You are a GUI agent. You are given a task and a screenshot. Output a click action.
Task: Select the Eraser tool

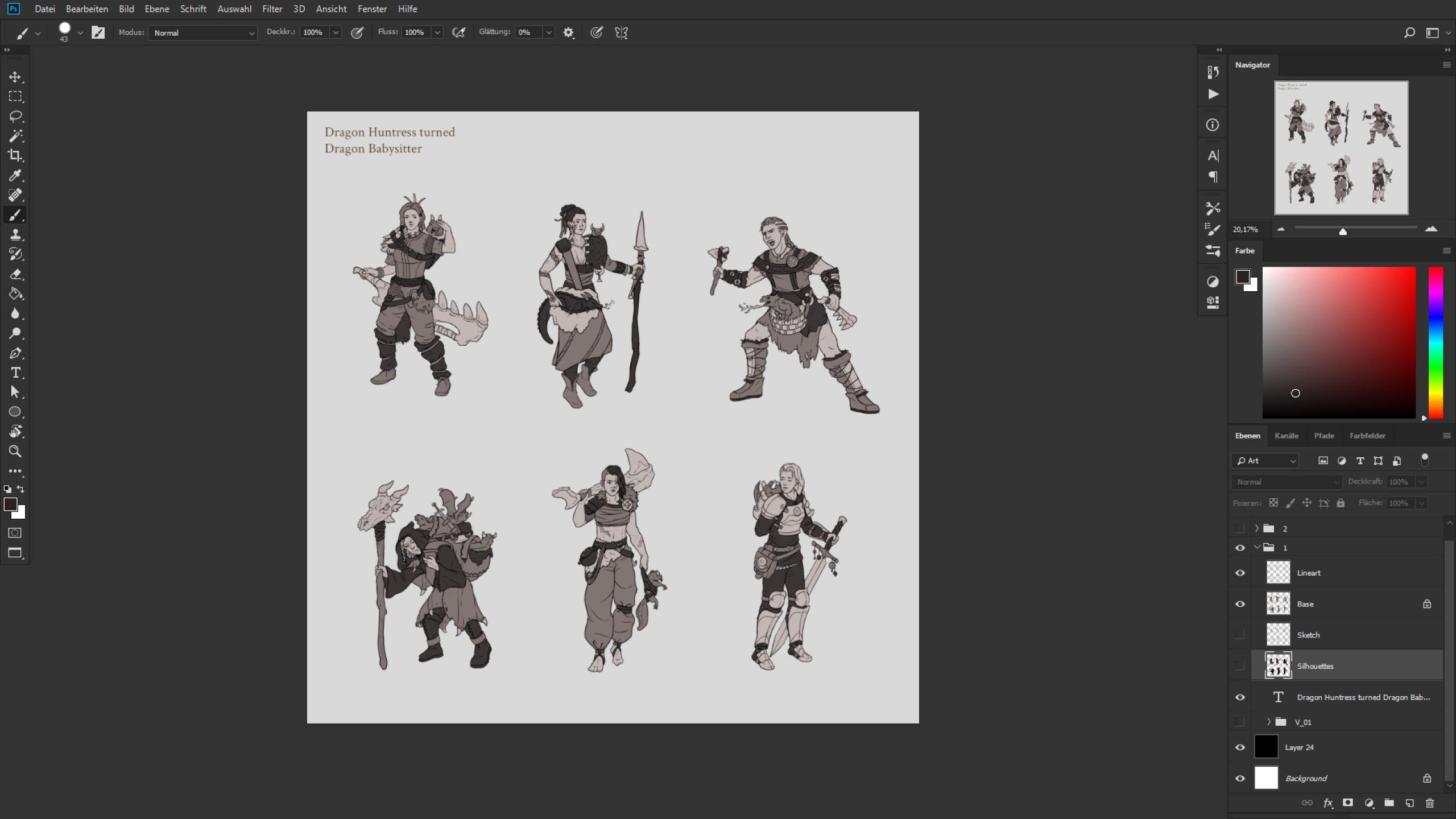(x=15, y=274)
